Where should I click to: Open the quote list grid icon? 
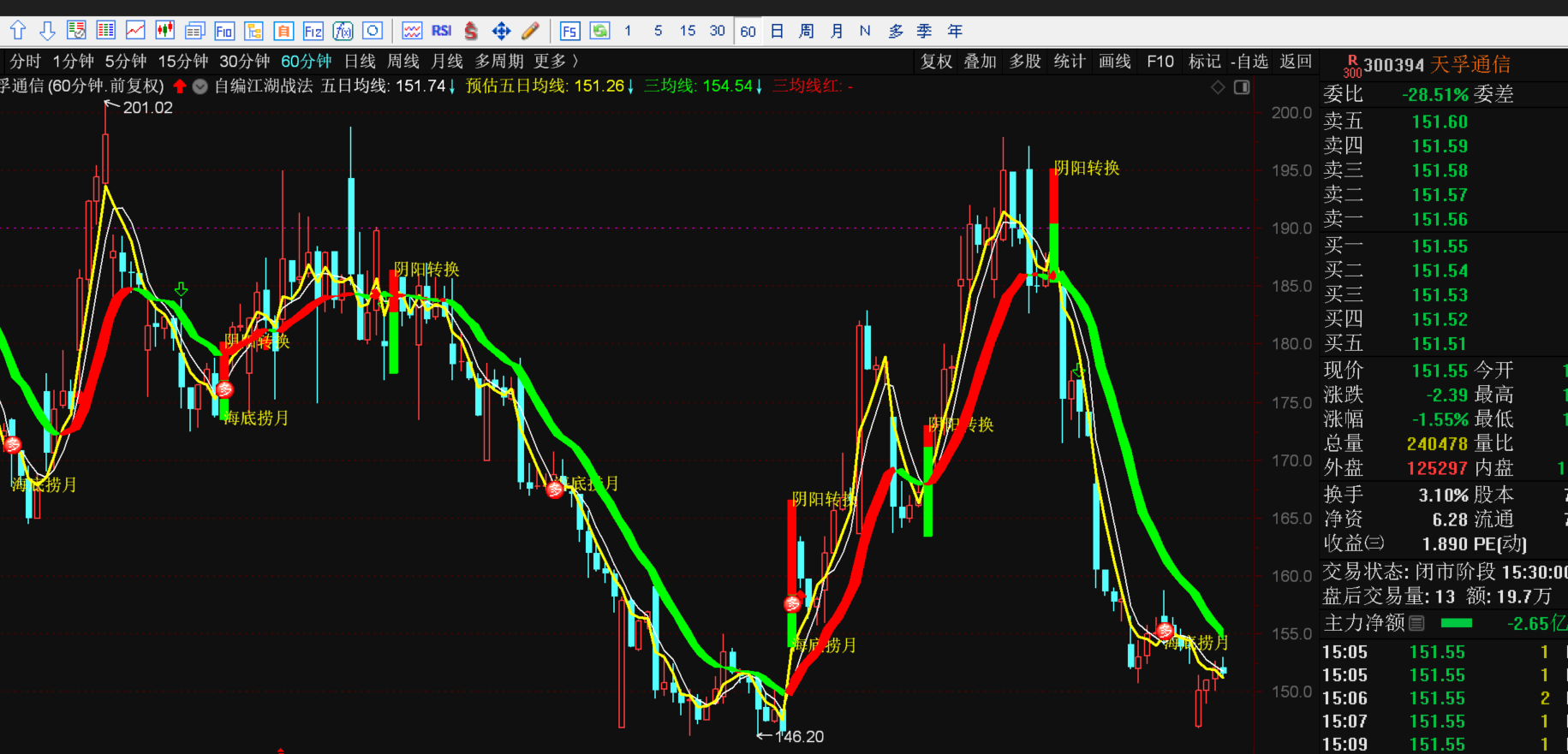pyautogui.click(x=106, y=31)
